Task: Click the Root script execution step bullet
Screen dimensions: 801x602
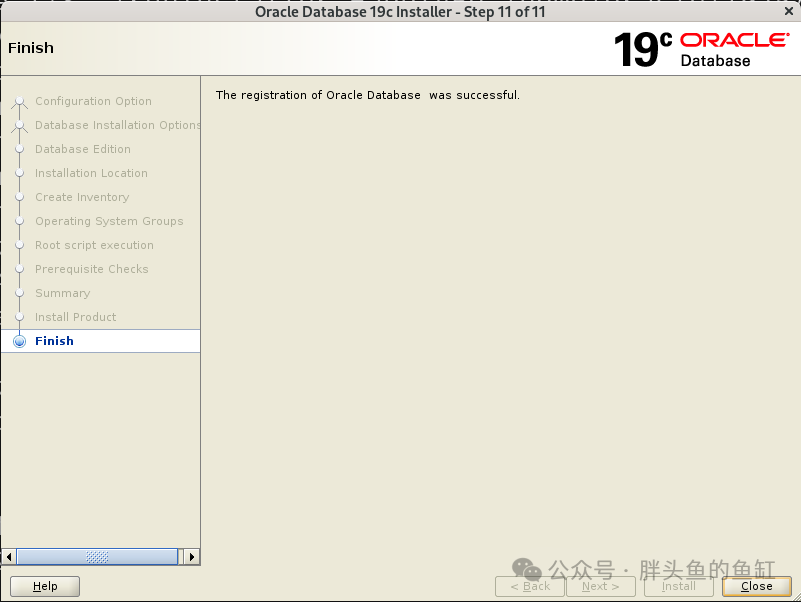Action: click(19, 245)
